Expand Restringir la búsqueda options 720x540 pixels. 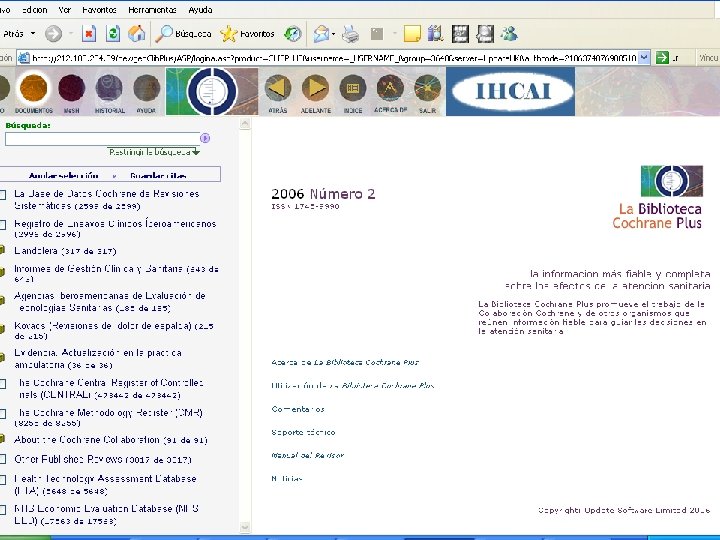coord(154,152)
